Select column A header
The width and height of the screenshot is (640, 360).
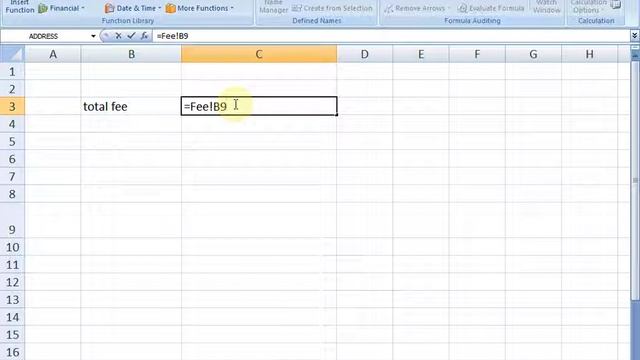pos(53,54)
